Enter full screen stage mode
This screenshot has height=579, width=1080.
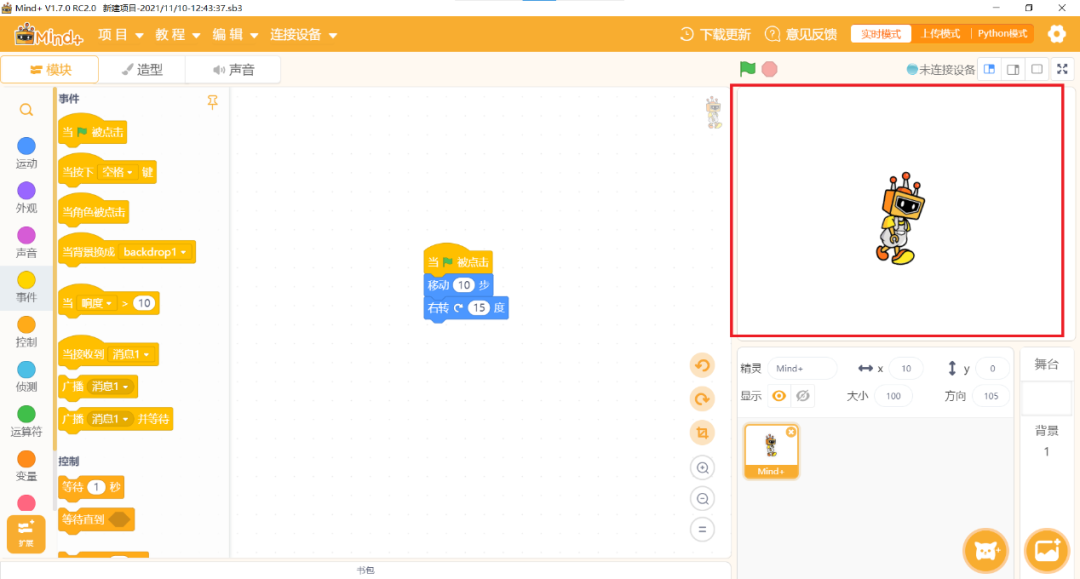(x=1062, y=69)
